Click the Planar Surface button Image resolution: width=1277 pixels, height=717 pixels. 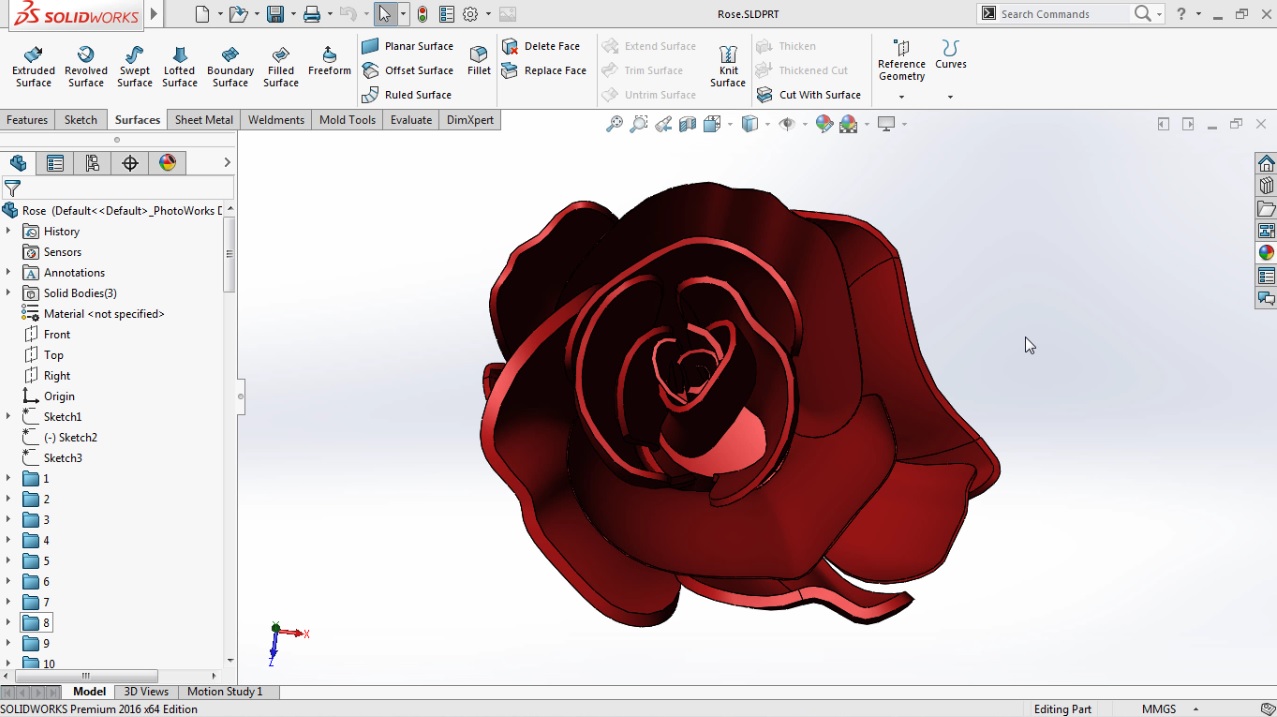tap(408, 46)
